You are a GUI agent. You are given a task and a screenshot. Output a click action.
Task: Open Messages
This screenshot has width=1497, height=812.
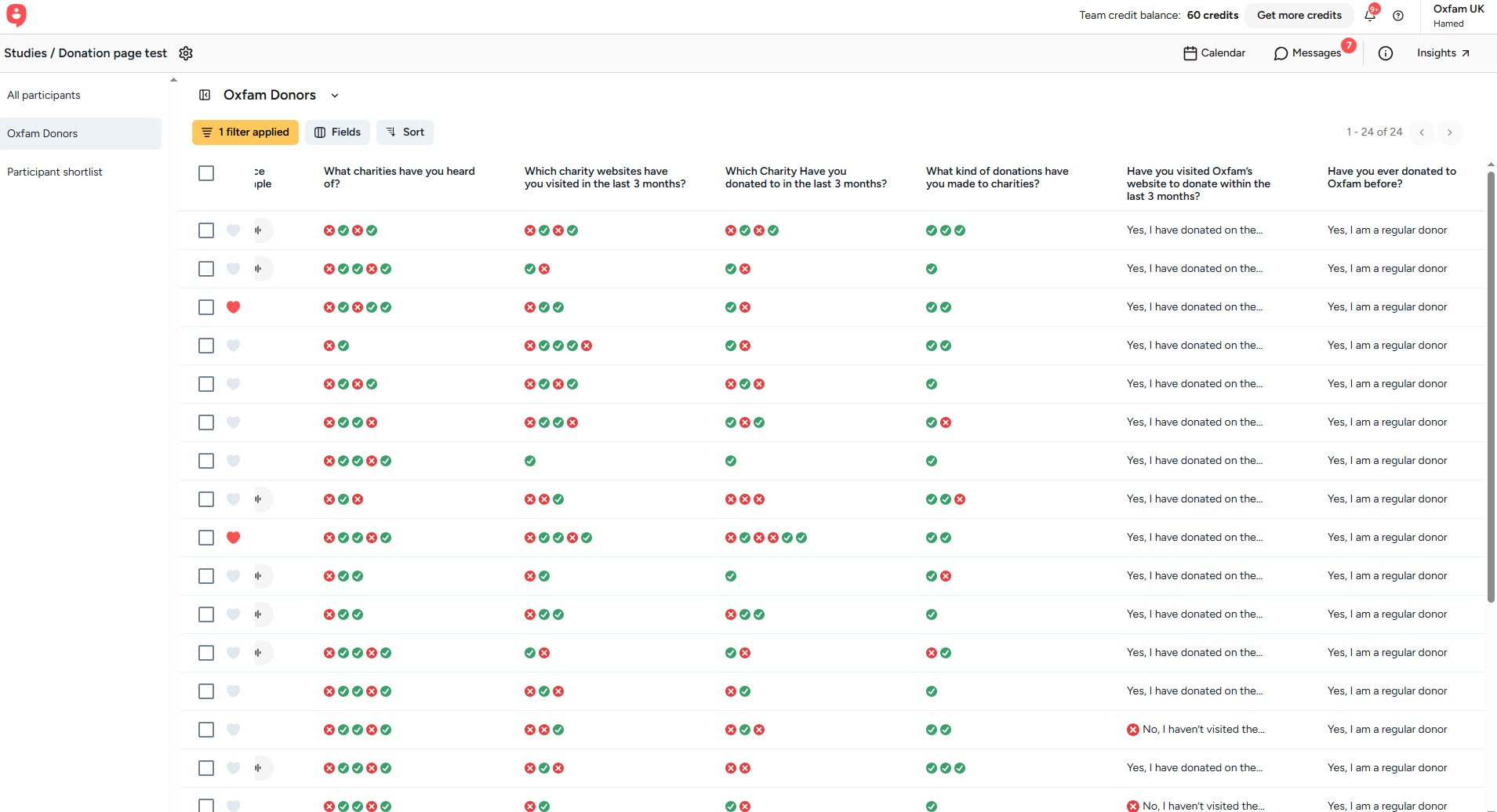(1308, 53)
